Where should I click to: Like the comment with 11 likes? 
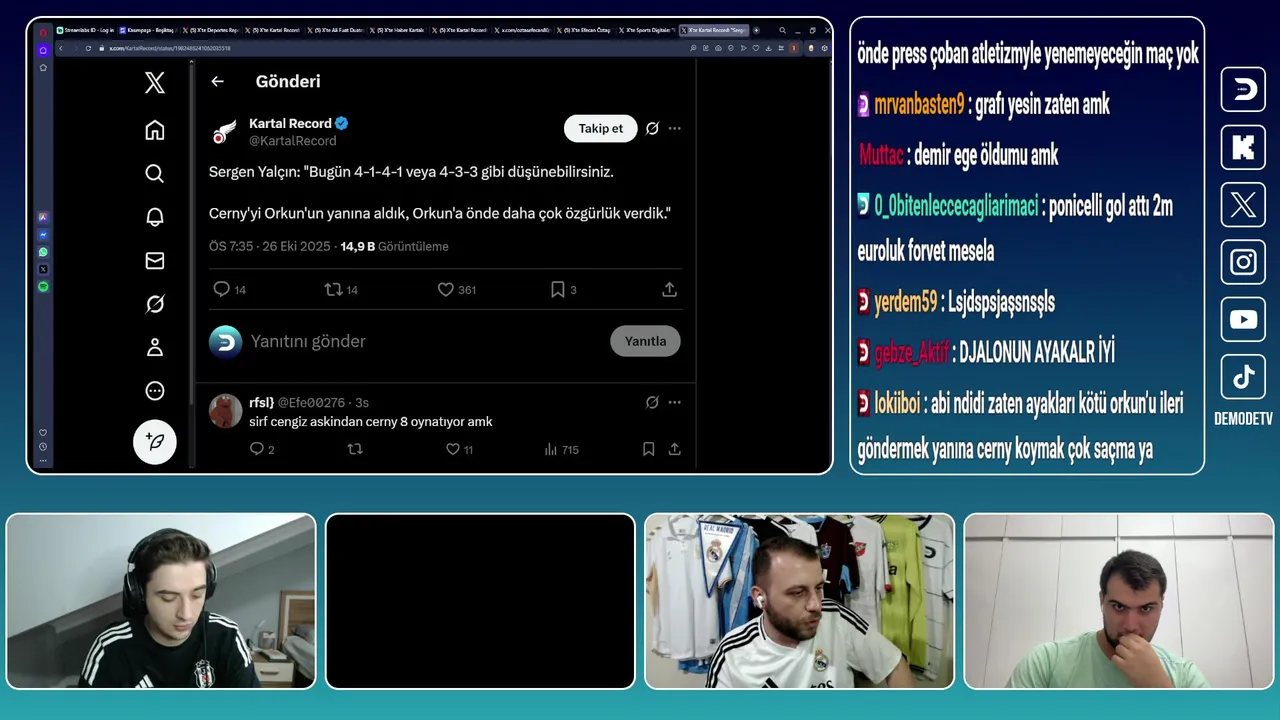pyautogui.click(x=460, y=450)
